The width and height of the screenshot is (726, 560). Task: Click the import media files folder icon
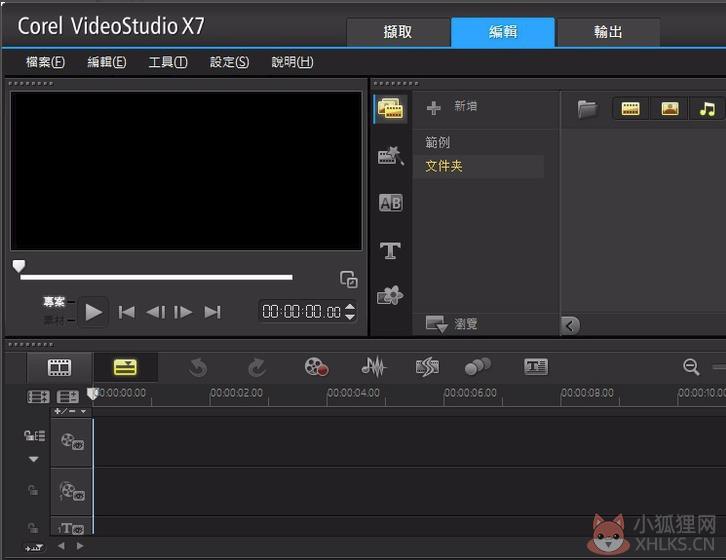point(588,109)
